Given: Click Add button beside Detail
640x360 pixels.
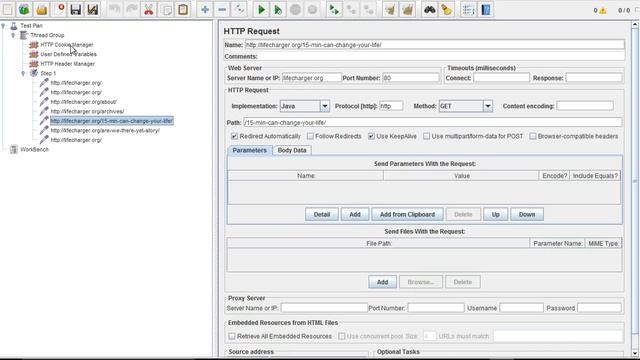Looking at the screenshot, I should point(355,214).
